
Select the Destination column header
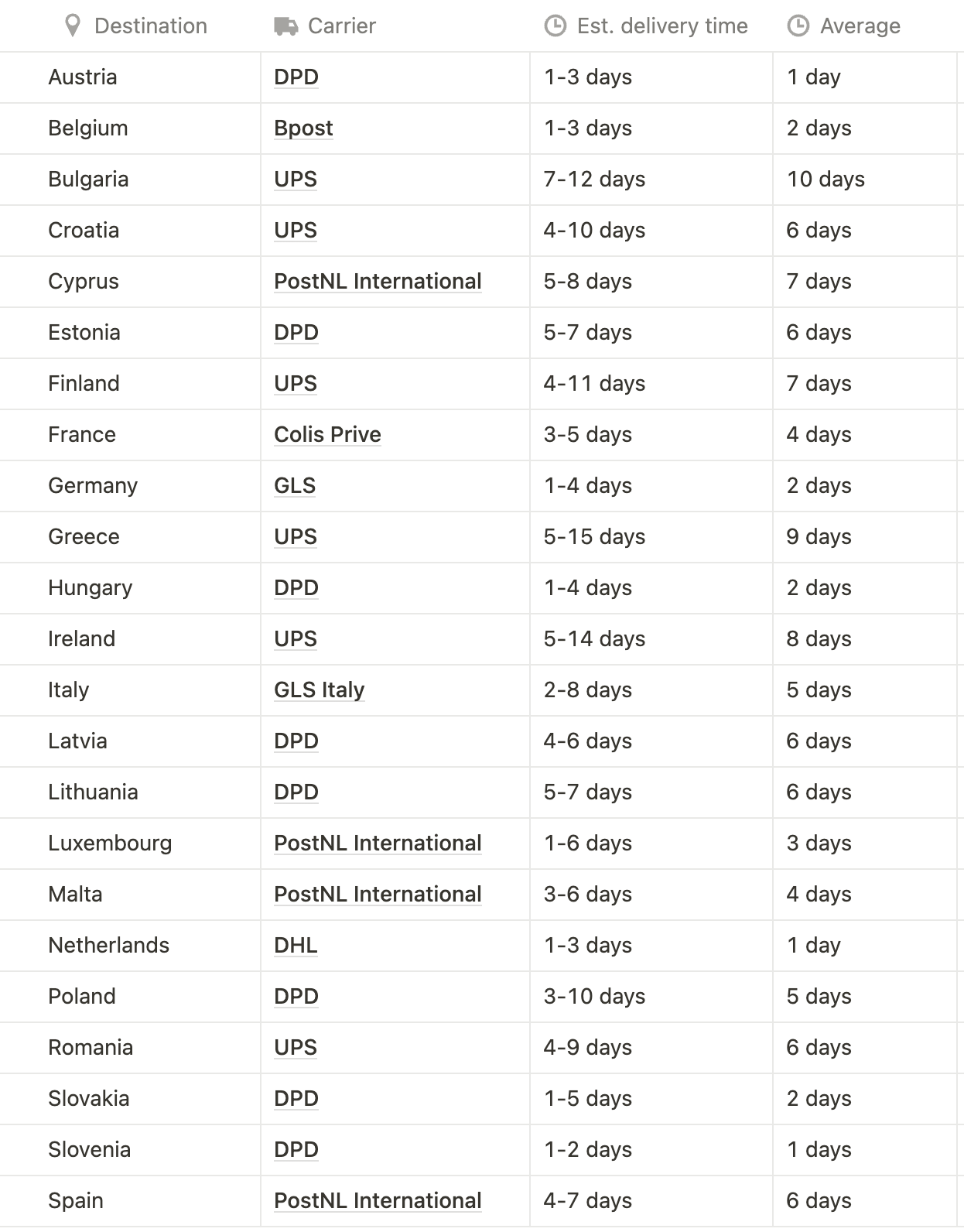click(x=131, y=26)
